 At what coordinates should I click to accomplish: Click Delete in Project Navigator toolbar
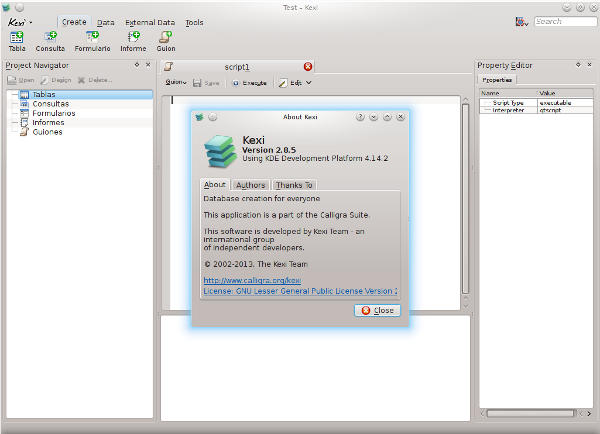point(95,80)
